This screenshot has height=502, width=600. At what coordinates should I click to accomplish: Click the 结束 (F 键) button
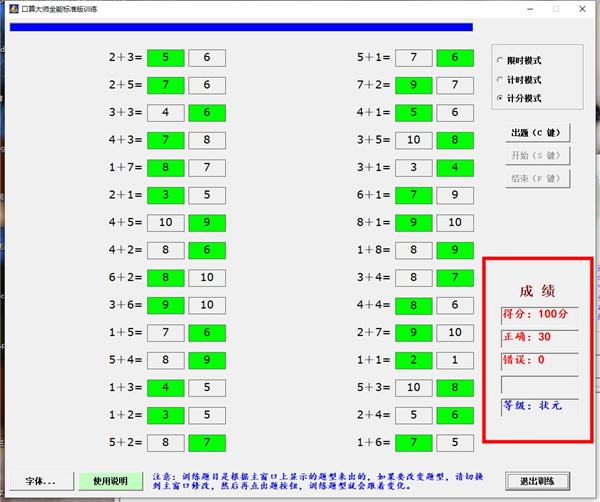click(x=540, y=179)
